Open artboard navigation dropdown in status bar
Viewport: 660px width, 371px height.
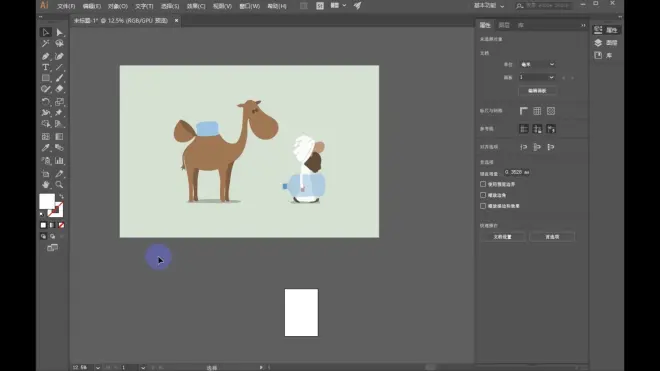143,368
